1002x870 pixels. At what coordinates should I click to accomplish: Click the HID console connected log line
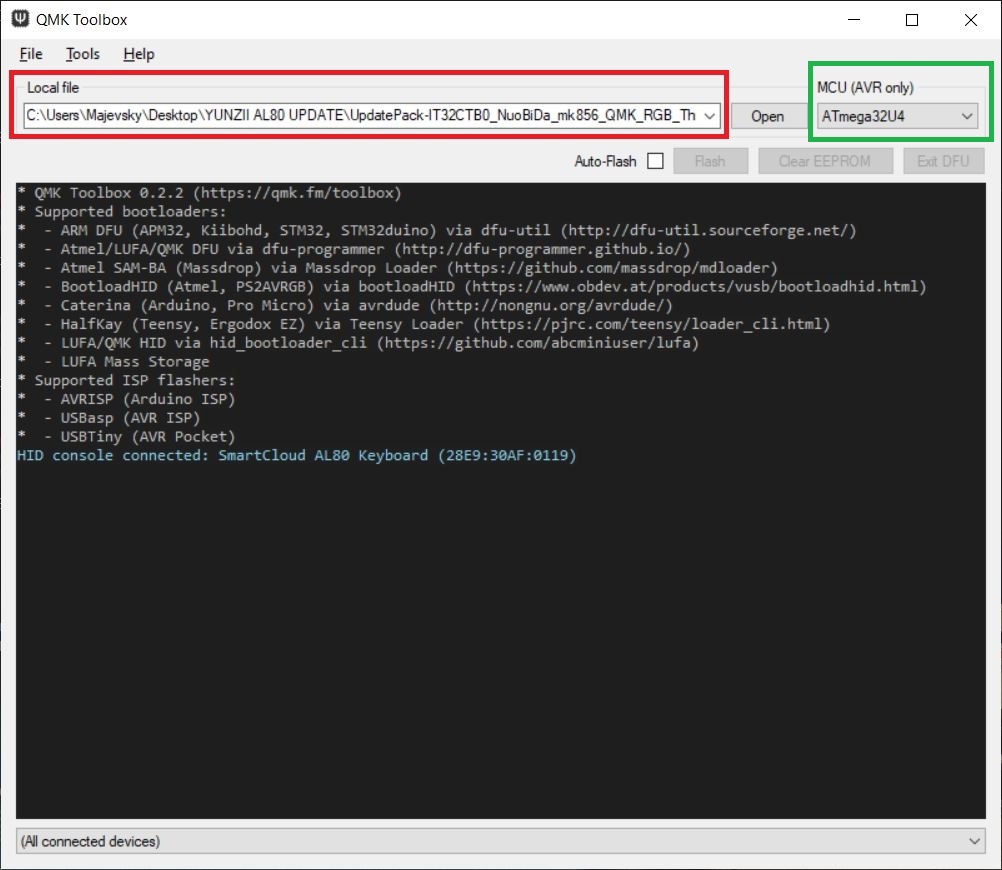pyautogui.click(x=297, y=456)
